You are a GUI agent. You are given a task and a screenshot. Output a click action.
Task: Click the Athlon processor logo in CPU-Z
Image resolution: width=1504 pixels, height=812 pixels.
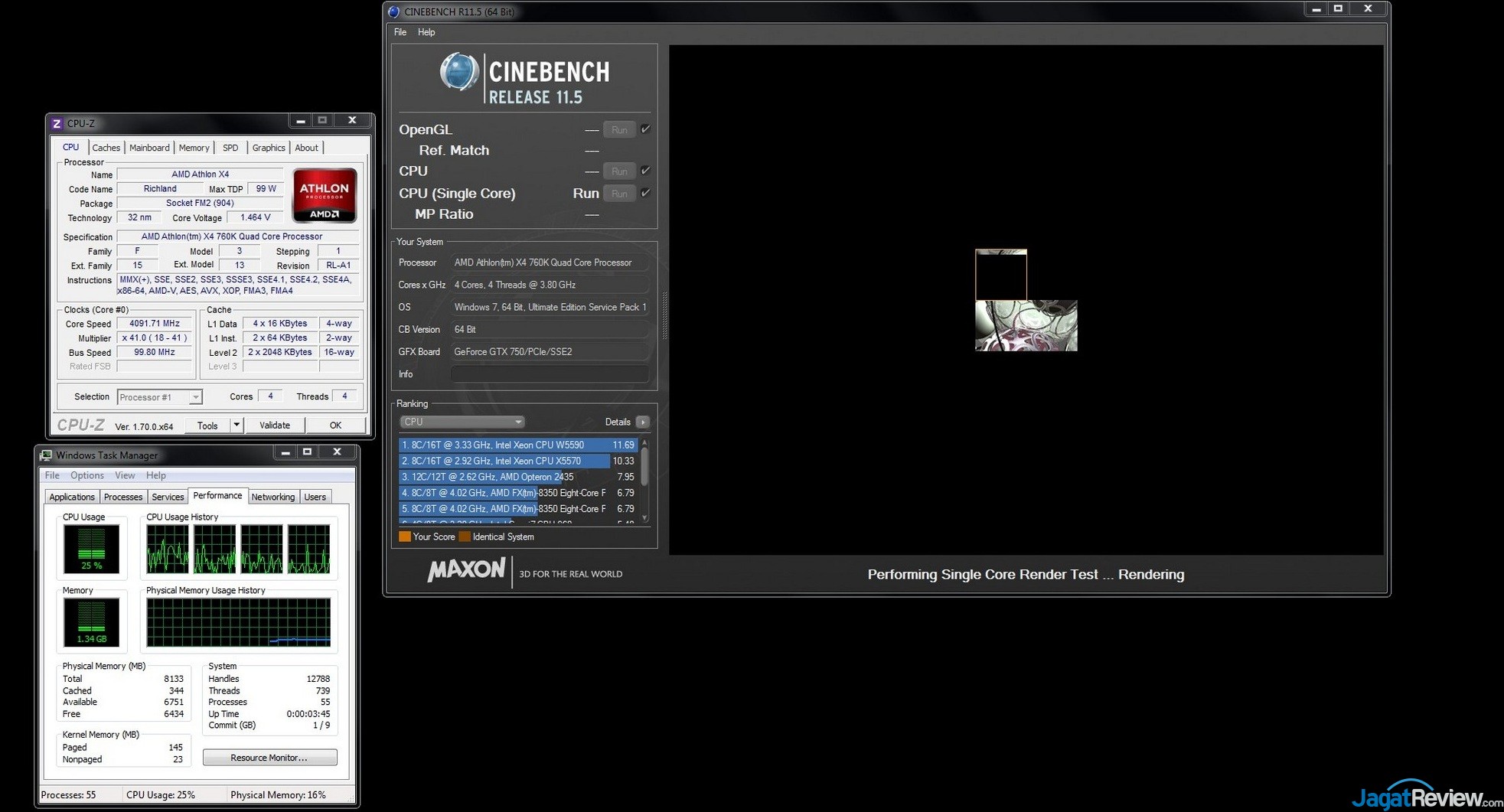tap(325, 195)
